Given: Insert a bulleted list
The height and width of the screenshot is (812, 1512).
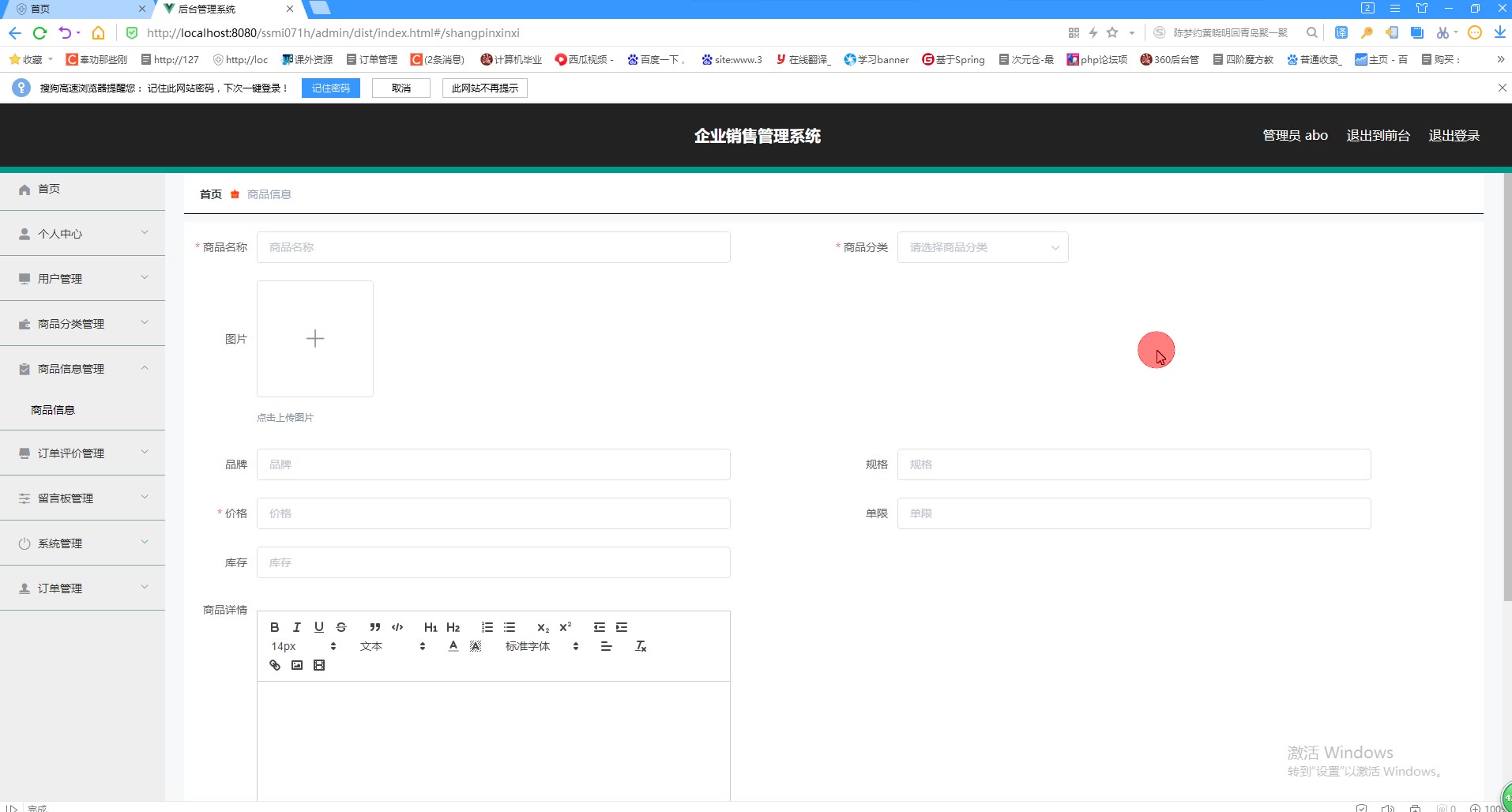Looking at the screenshot, I should tap(510, 627).
